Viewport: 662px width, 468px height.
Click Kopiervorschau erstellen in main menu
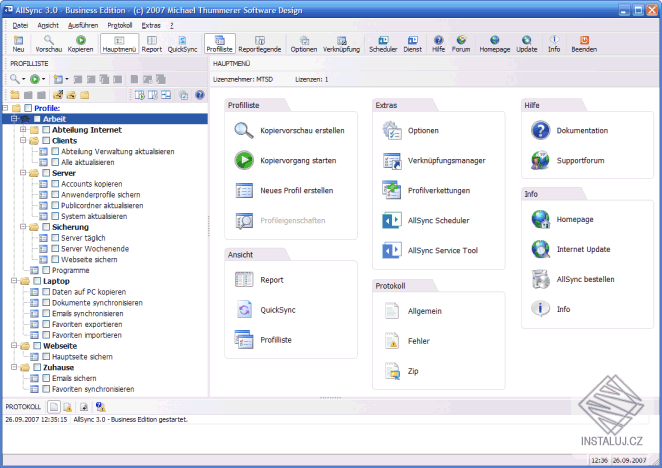pyautogui.click(x=290, y=131)
